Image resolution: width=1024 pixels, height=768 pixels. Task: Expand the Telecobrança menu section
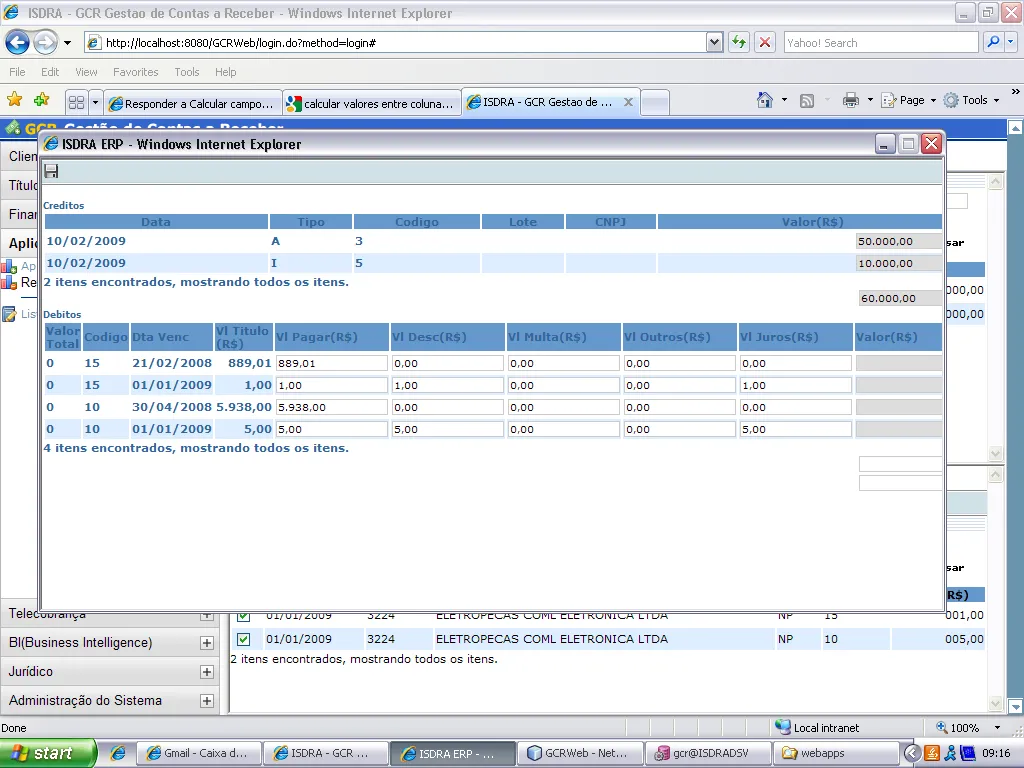tap(206, 615)
